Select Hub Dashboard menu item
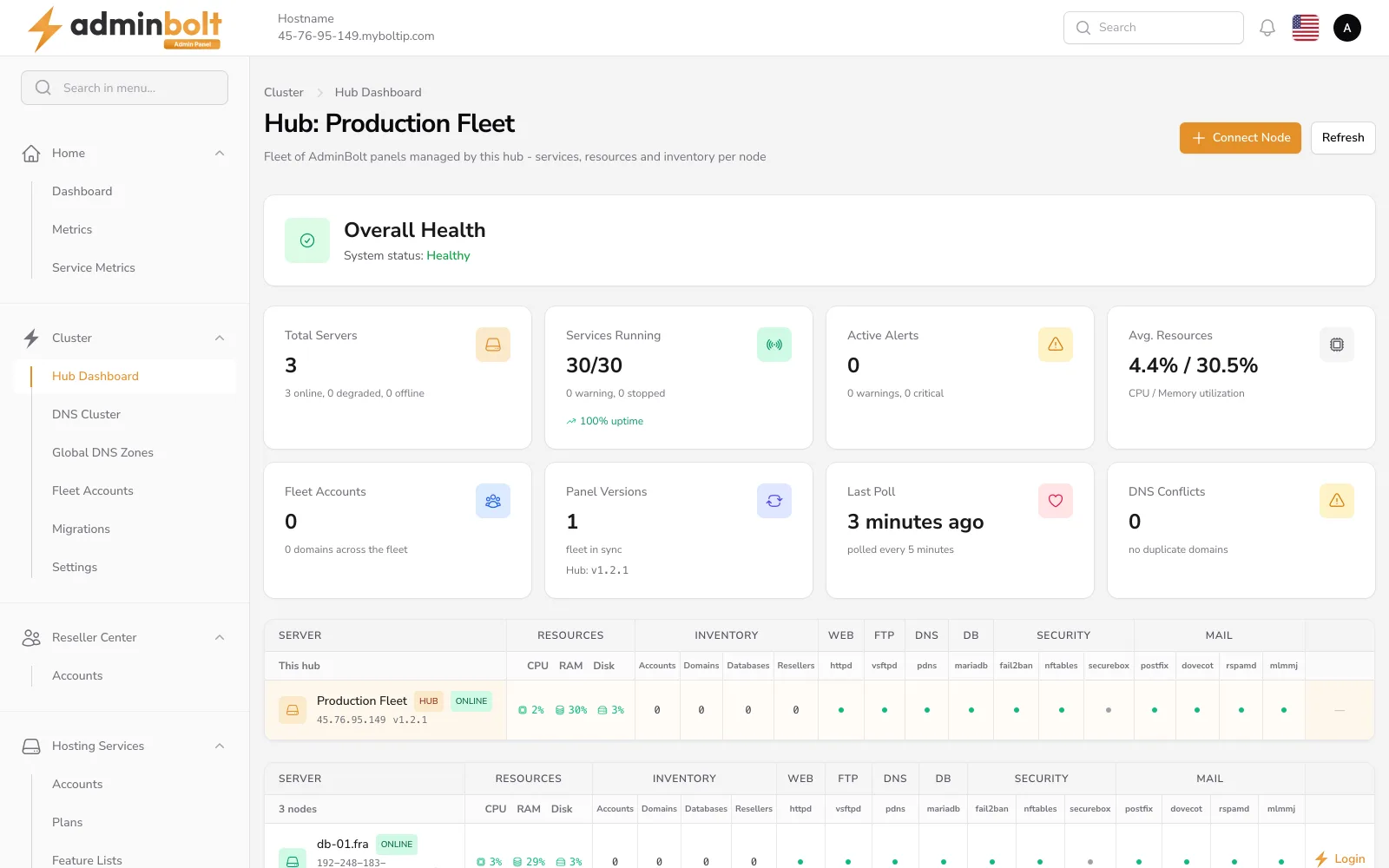This screenshot has height=868, width=1389. (125, 376)
